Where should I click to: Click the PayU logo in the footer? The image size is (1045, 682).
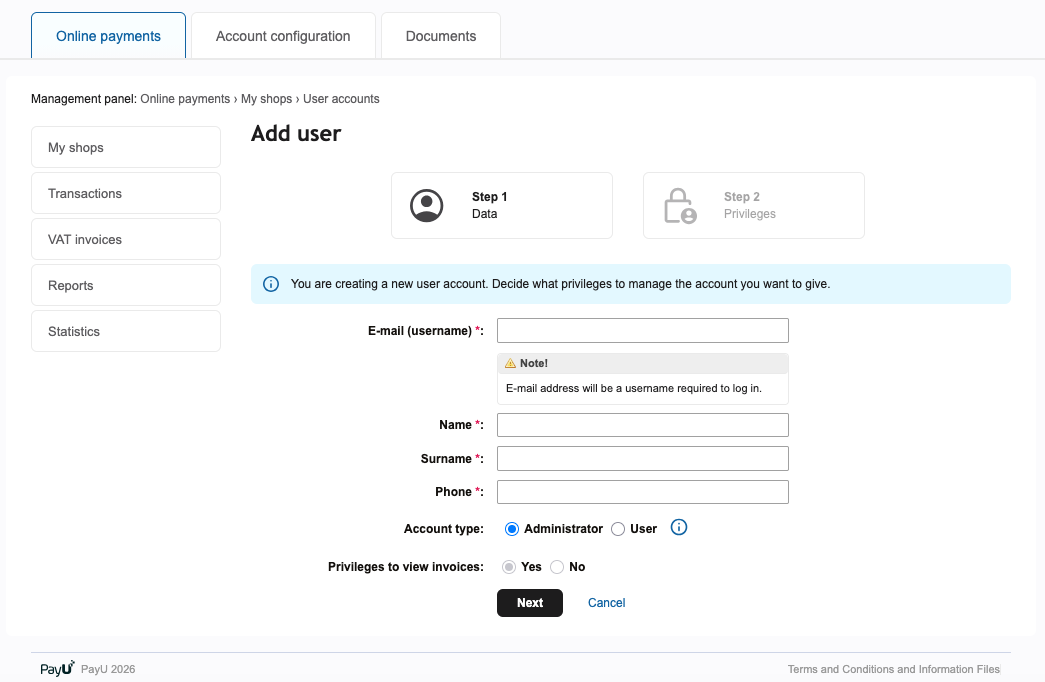(55, 667)
